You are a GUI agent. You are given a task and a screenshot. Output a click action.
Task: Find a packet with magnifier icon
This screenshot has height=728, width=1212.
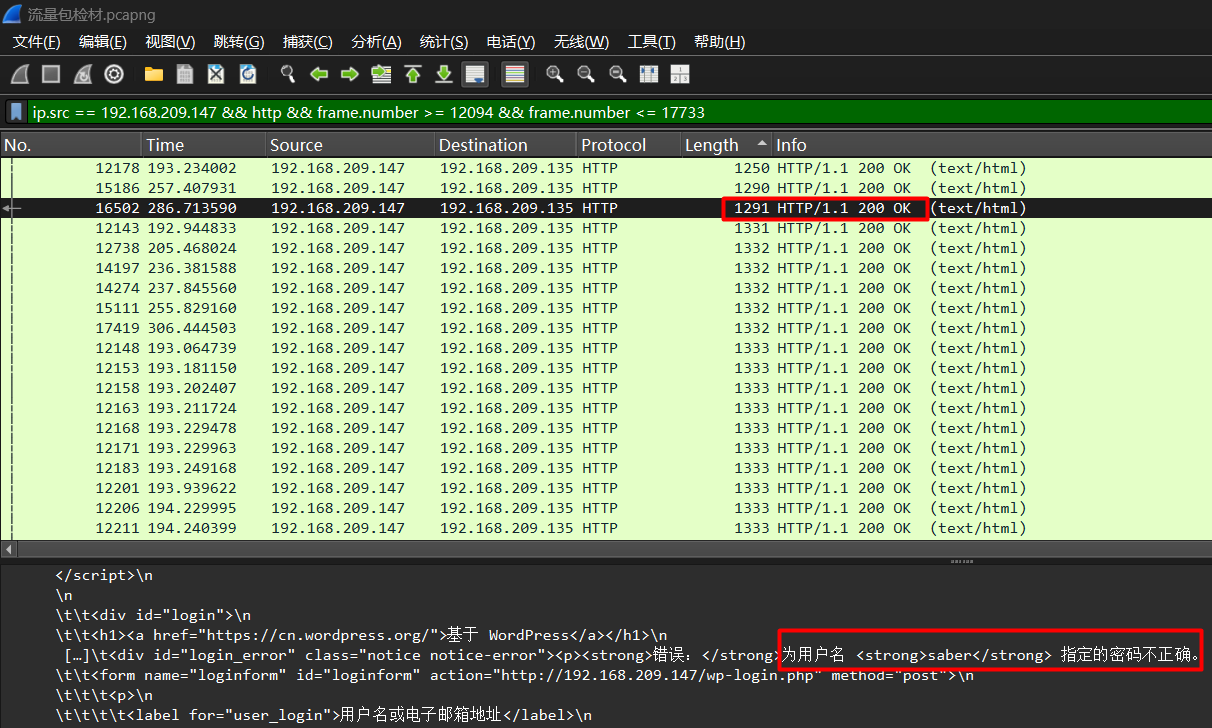[288, 74]
